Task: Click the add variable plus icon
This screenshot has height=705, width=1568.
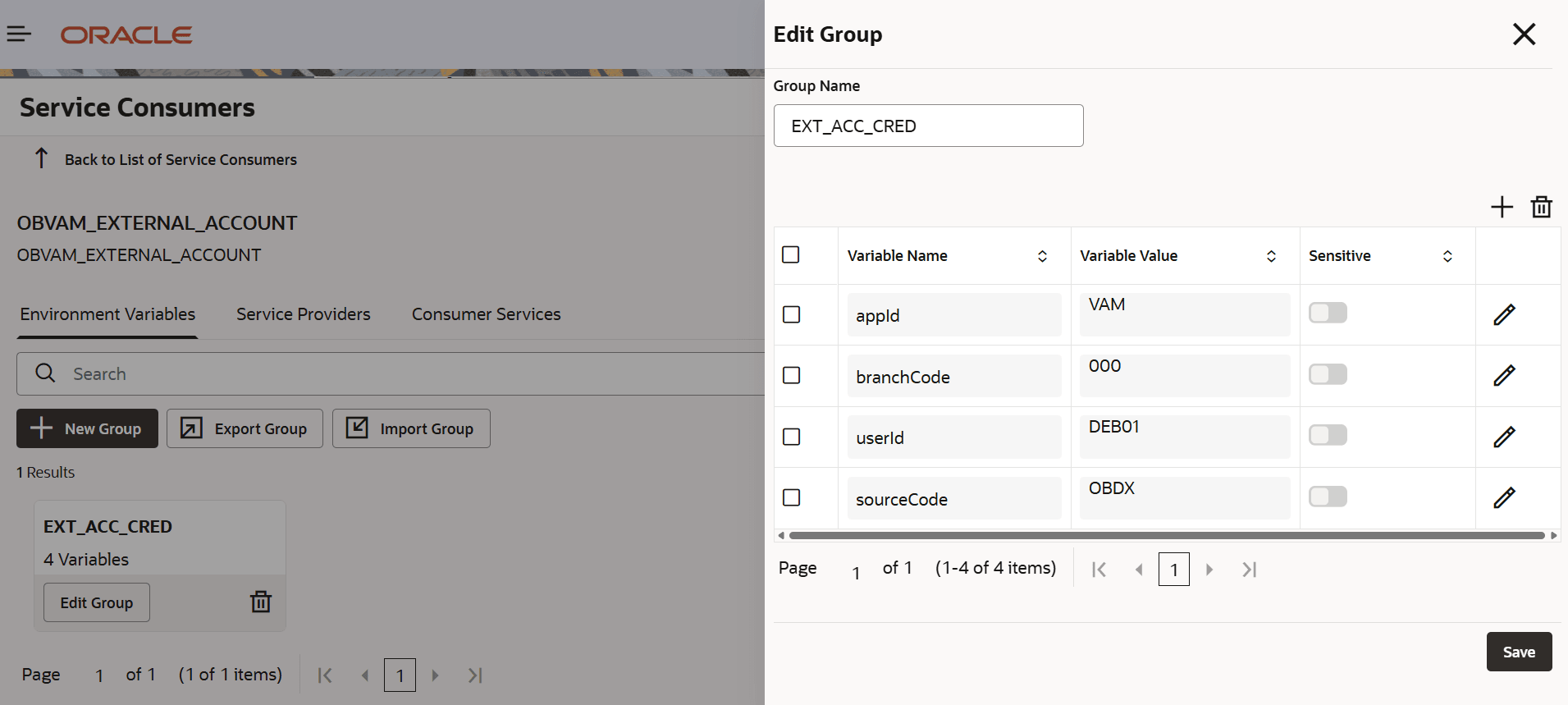Action: pos(1502,207)
